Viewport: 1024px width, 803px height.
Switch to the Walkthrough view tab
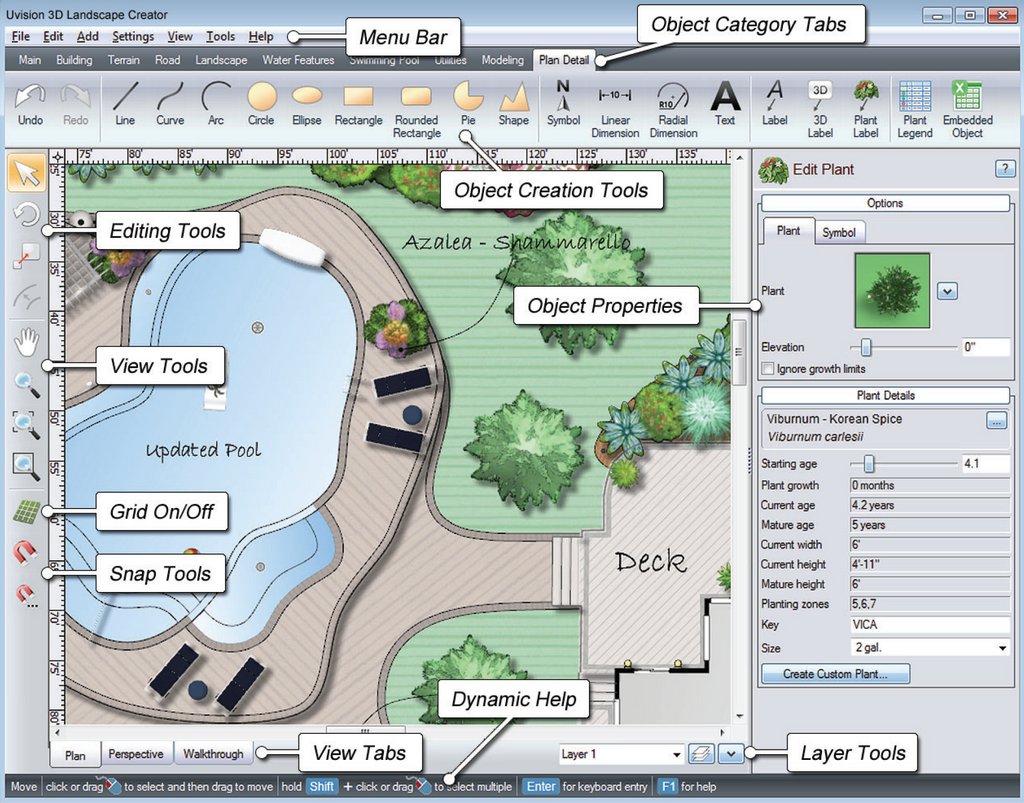213,754
